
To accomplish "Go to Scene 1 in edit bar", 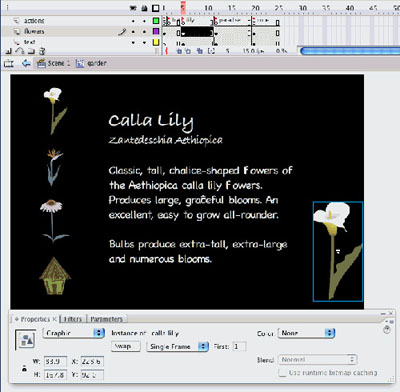I will point(54,63).
